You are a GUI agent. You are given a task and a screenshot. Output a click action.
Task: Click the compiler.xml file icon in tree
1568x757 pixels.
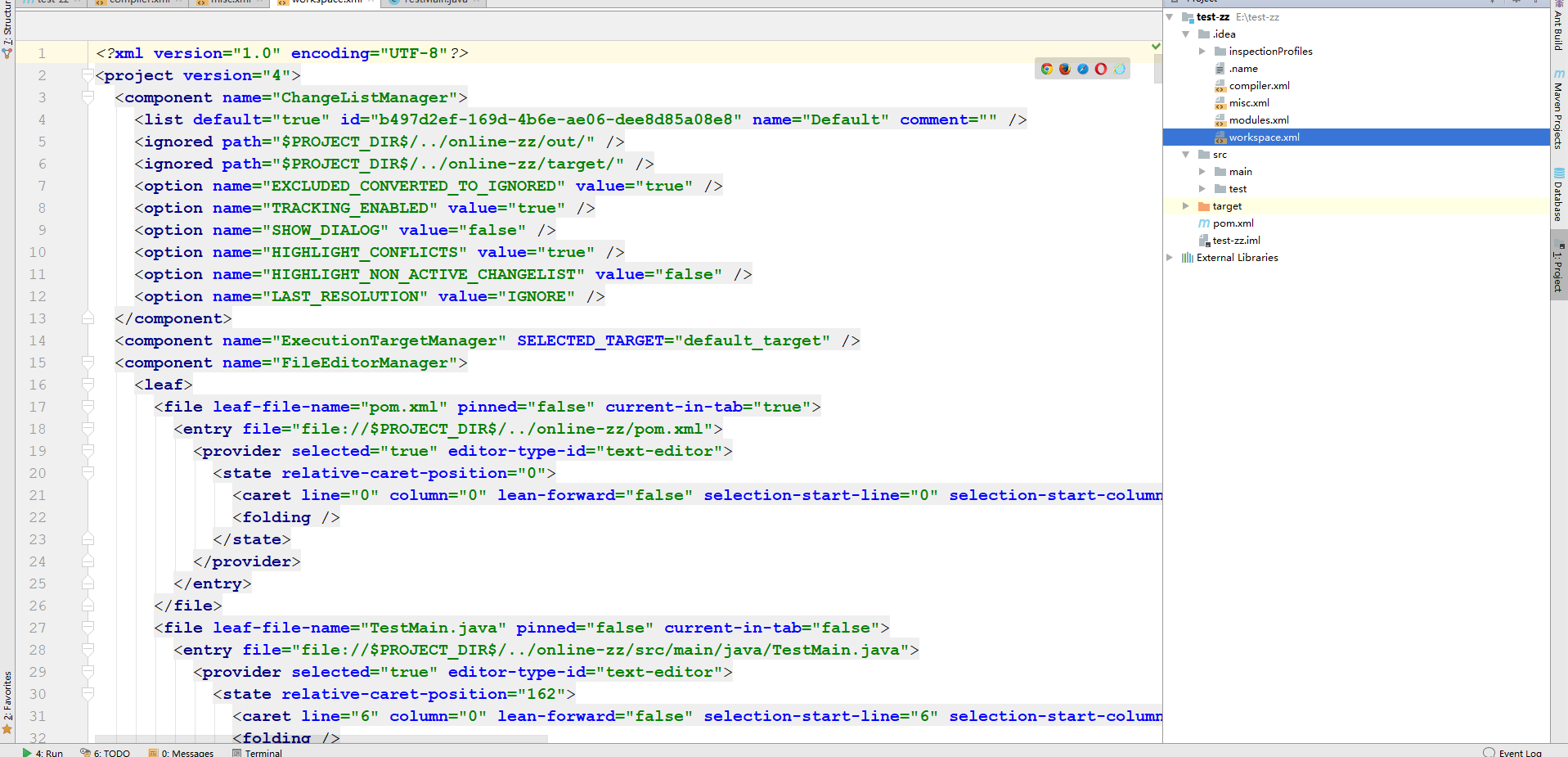point(1220,86)
